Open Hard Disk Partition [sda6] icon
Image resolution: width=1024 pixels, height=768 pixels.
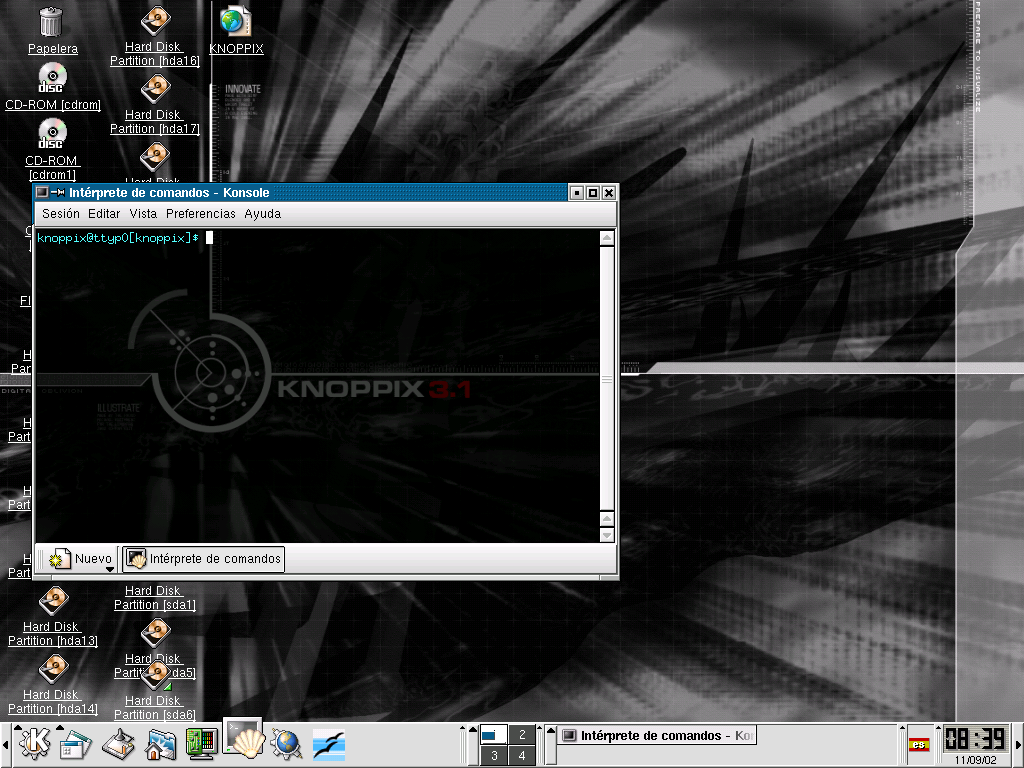(x=155, y=675)
